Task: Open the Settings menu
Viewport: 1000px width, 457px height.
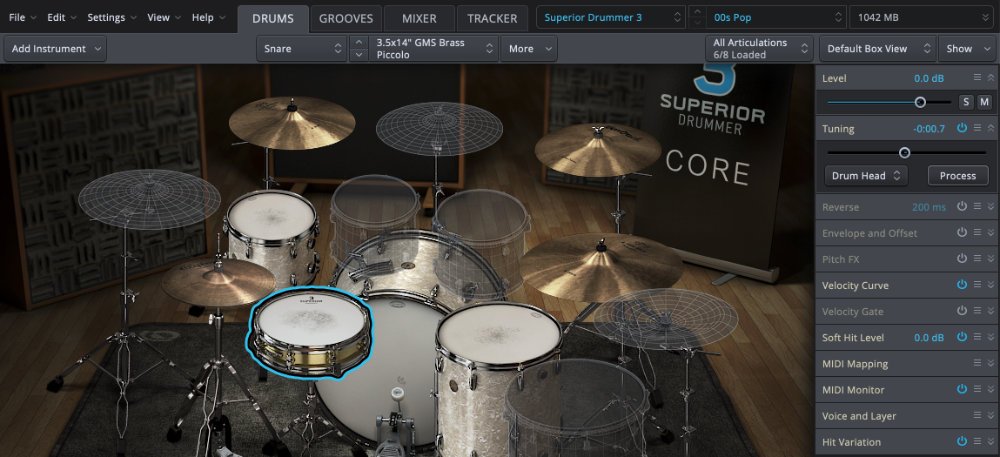Action: coord(112,17)
